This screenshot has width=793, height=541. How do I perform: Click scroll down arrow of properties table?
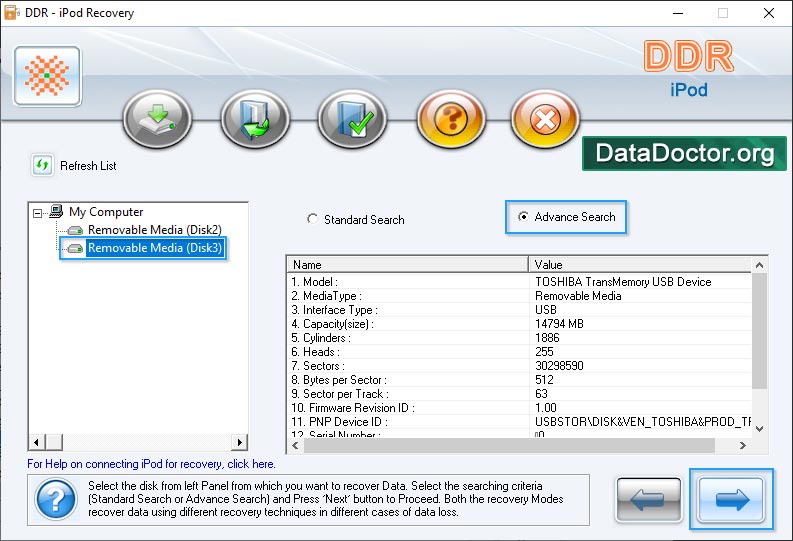(x=759, y=429)
